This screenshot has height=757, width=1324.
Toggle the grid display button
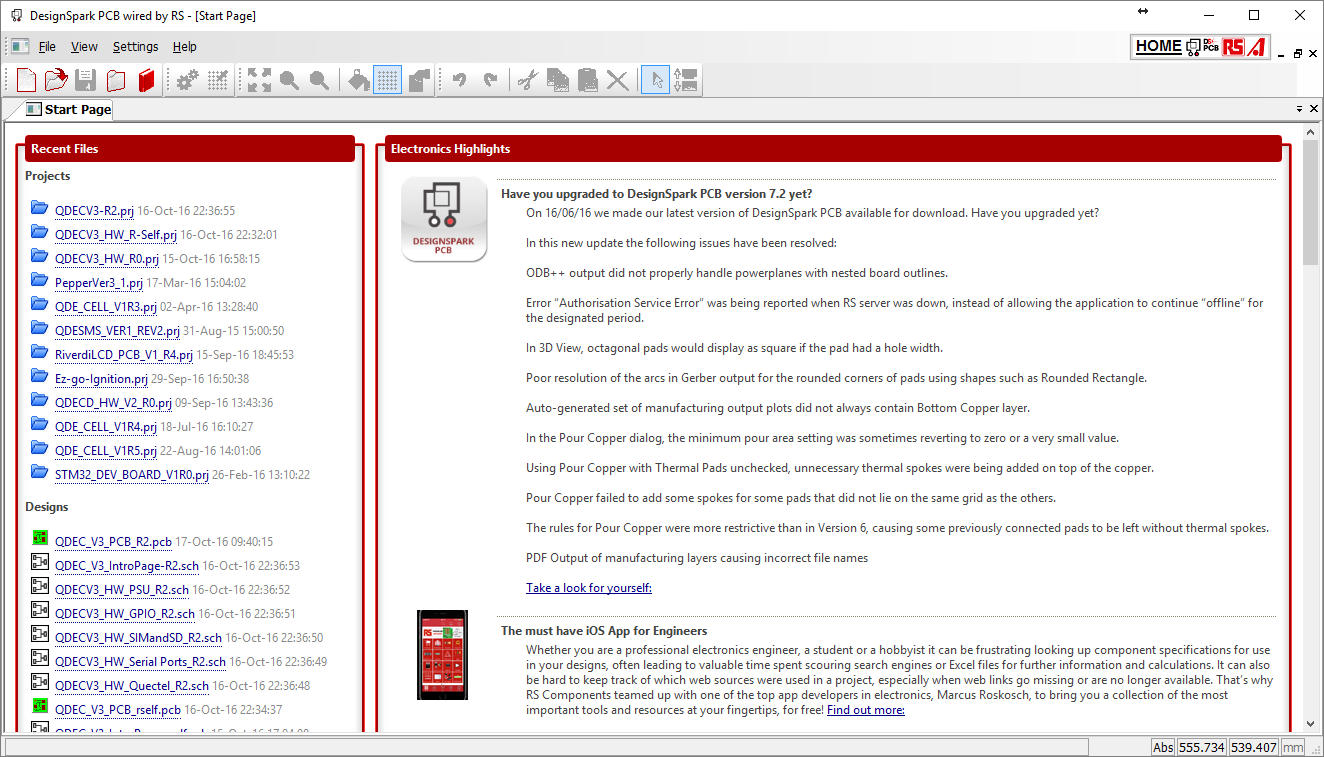pos(388,81)
